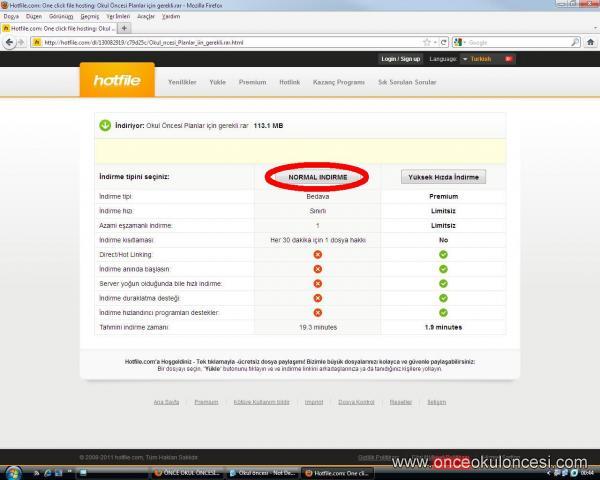
Task: Click red X for İndirme anında başlasın
Action: (x=317, y=269)
